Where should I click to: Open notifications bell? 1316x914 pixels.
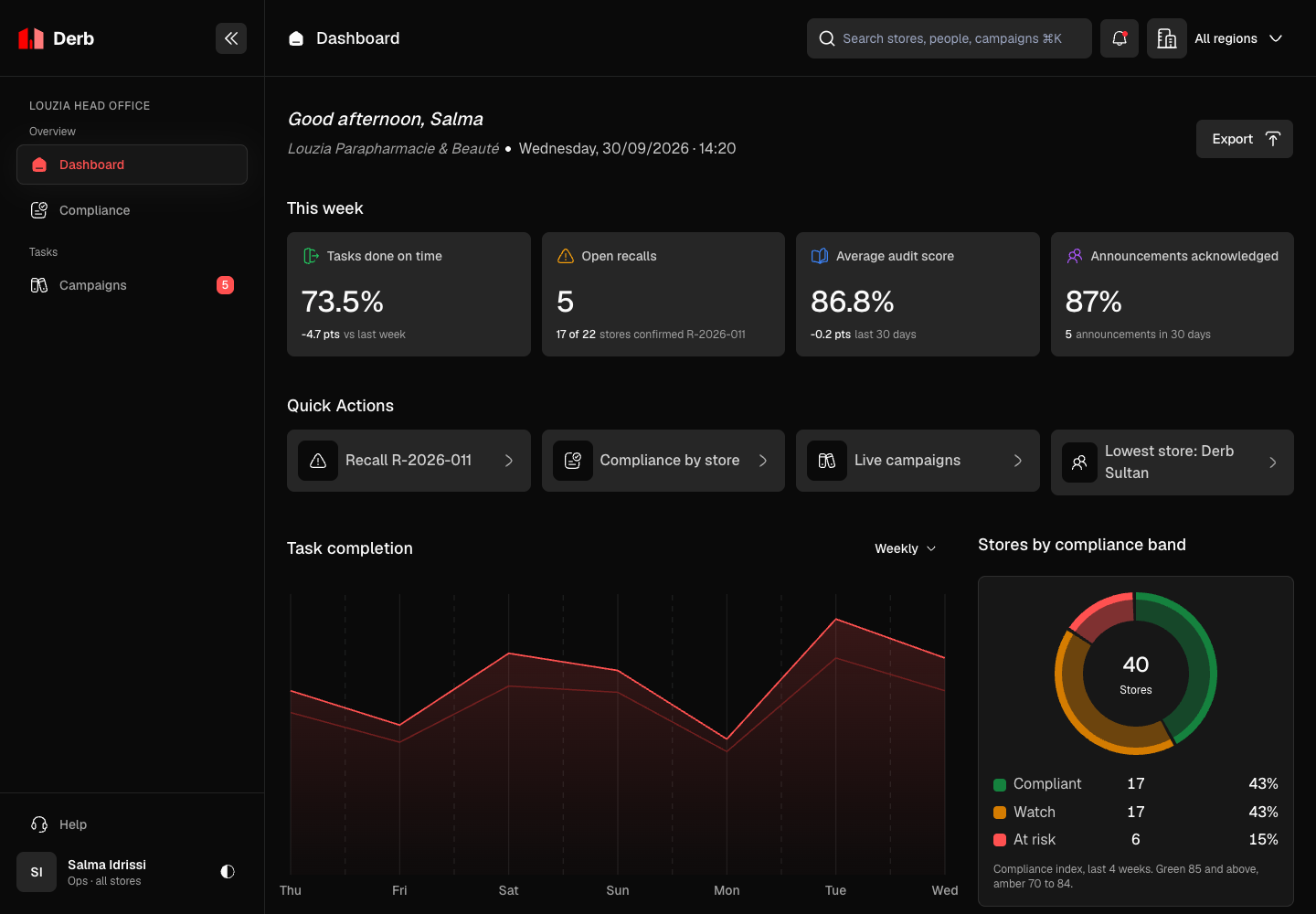(x=1120, y=38)
